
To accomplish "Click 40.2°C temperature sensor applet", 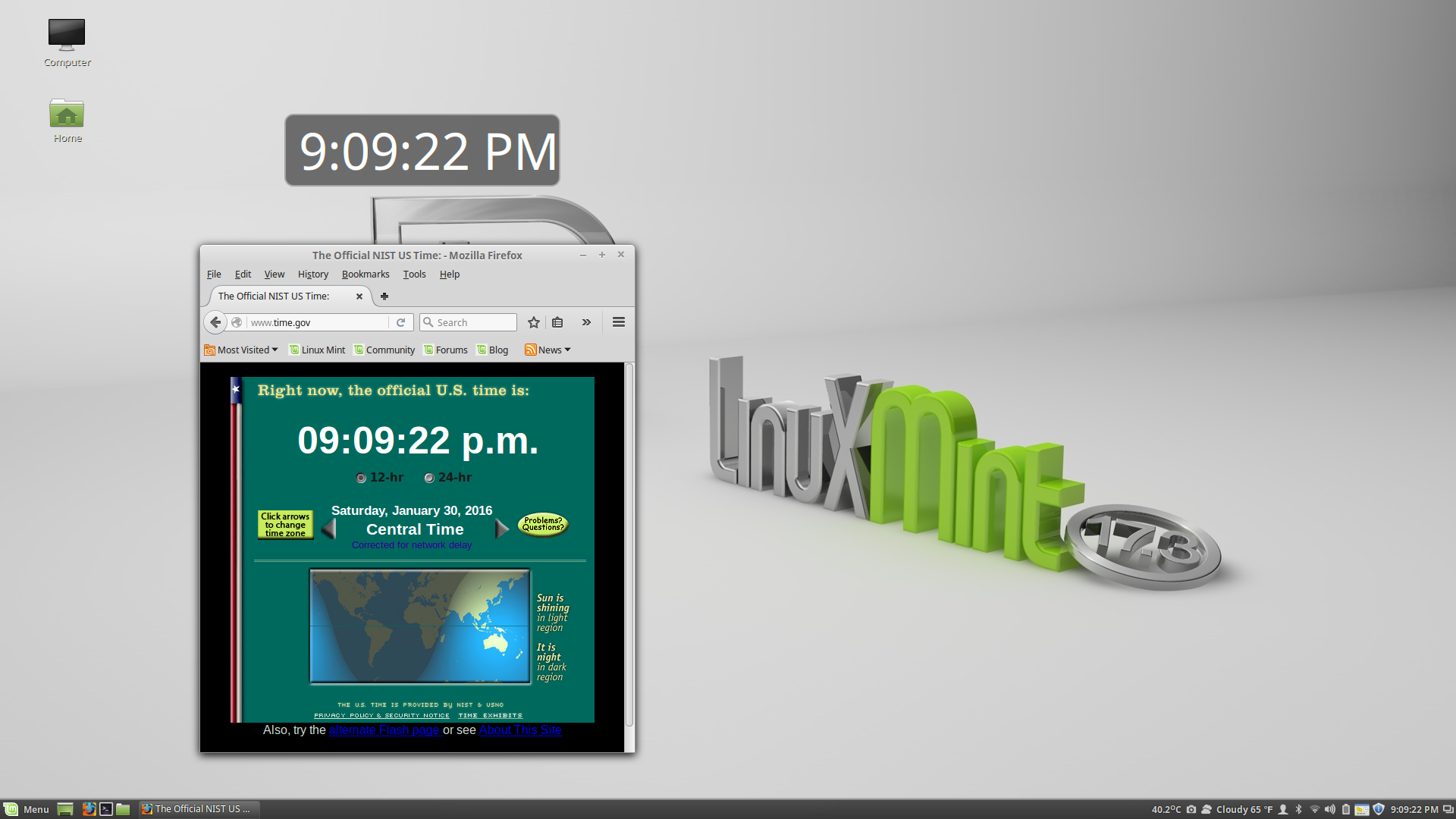I will 1166,809.
